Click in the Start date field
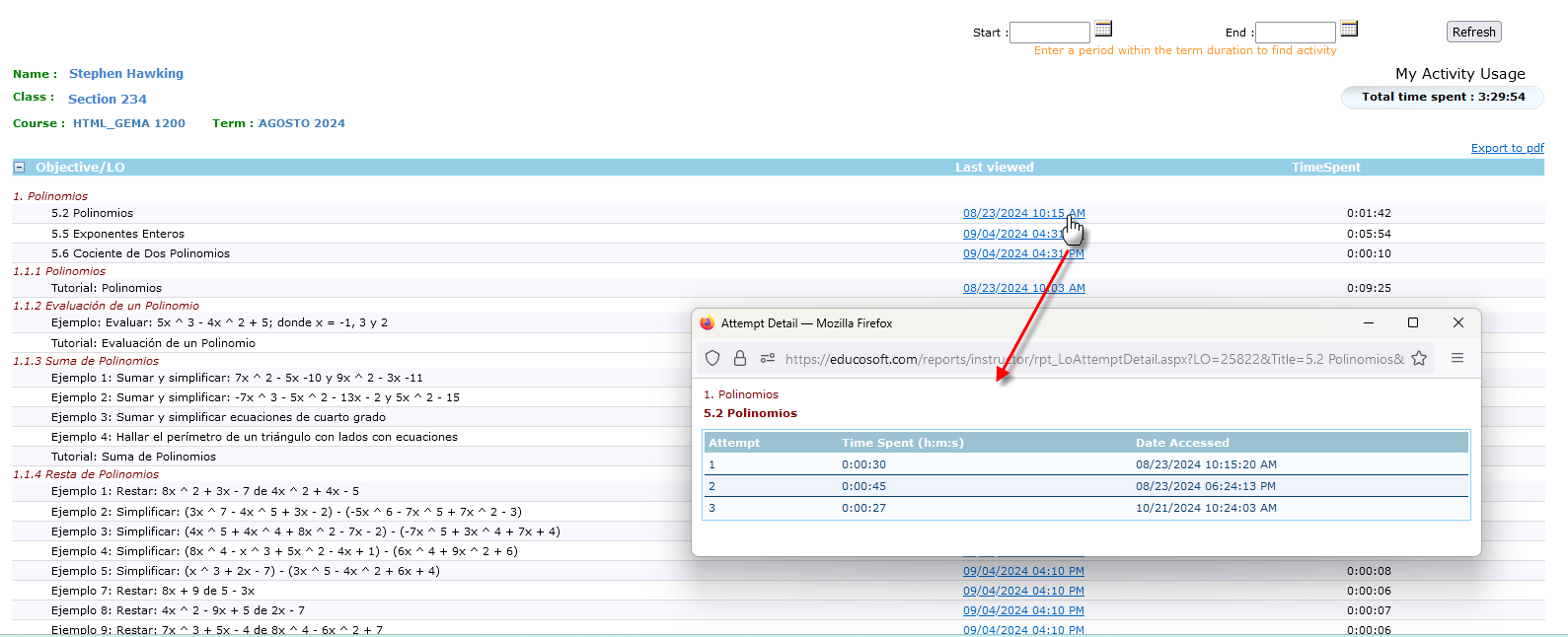This screenshot has width=1568, height=637. click(1049, 33)
